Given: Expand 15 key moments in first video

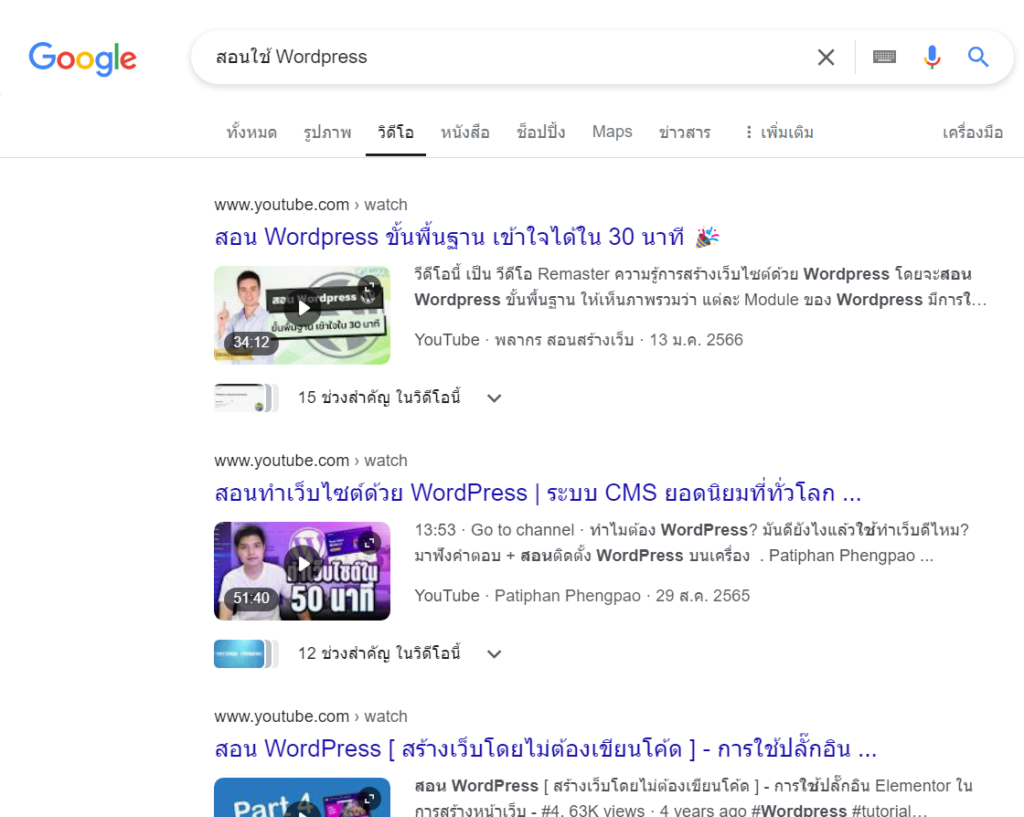Looking at the screenshot, I should [x=493, y=398].
